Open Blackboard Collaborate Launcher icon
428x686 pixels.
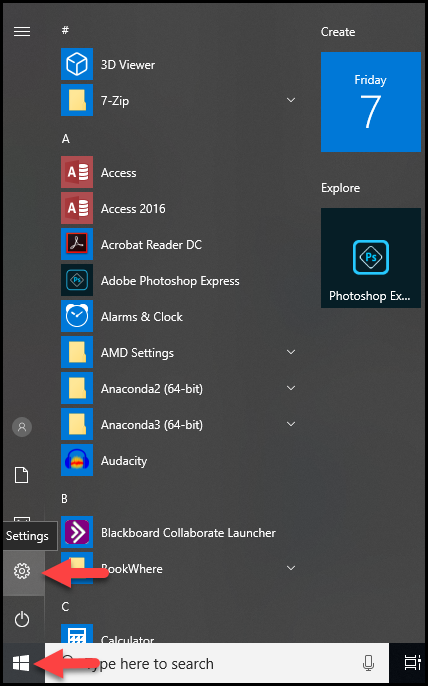tap(77, 532)
